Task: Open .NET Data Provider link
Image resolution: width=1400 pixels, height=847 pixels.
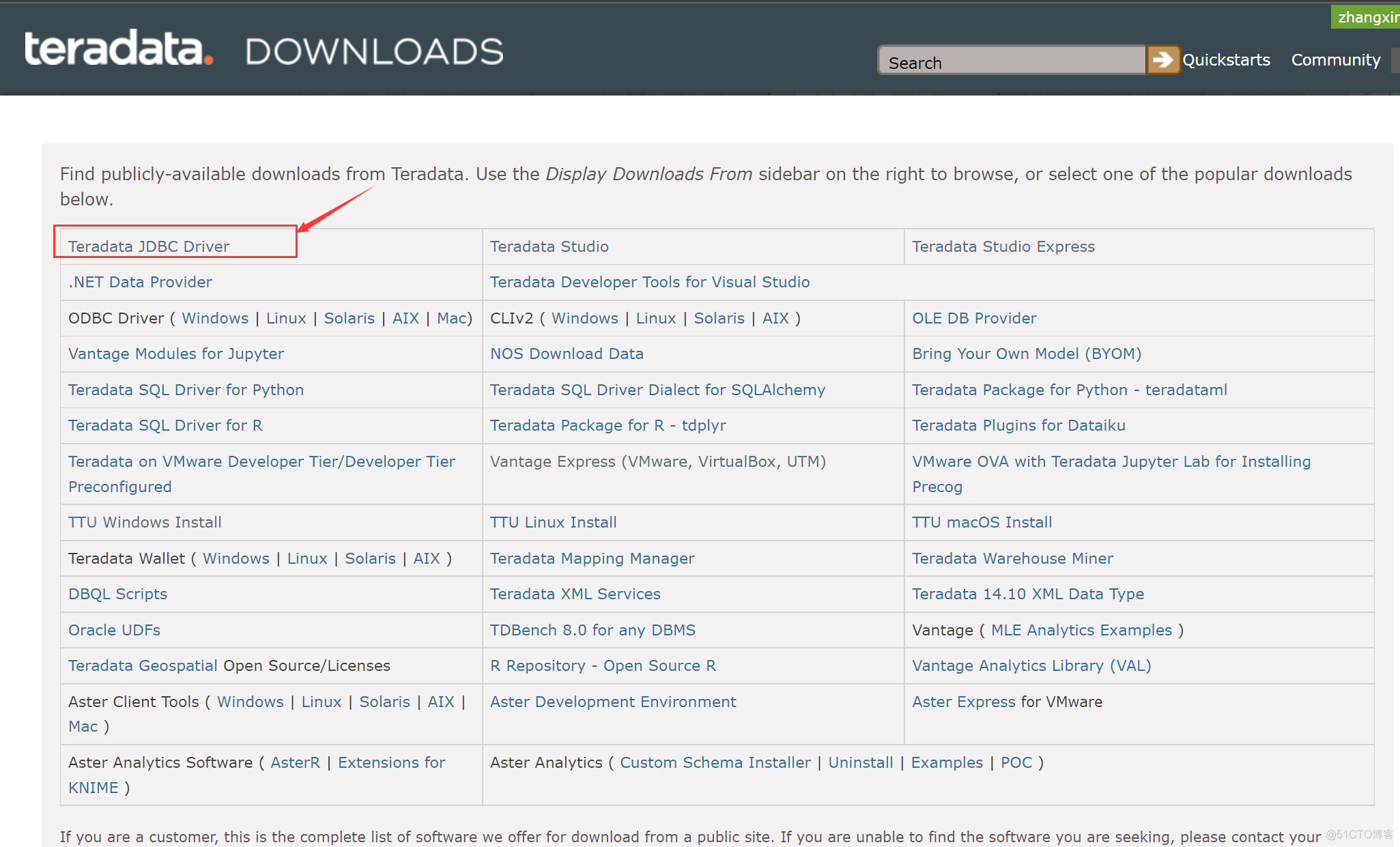Action: [x=140, y=282]
